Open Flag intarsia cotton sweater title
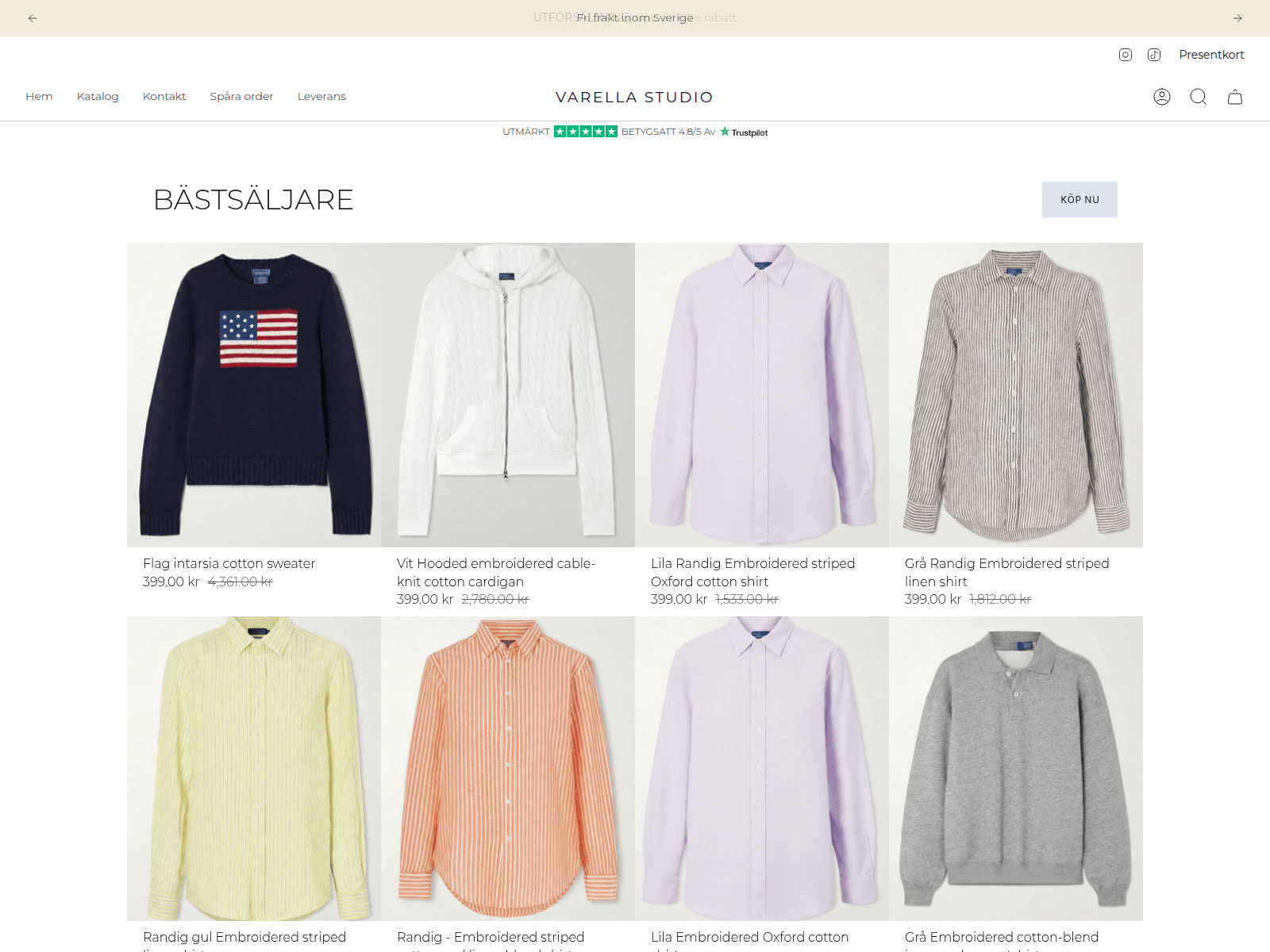 click(x=229, y=563)
